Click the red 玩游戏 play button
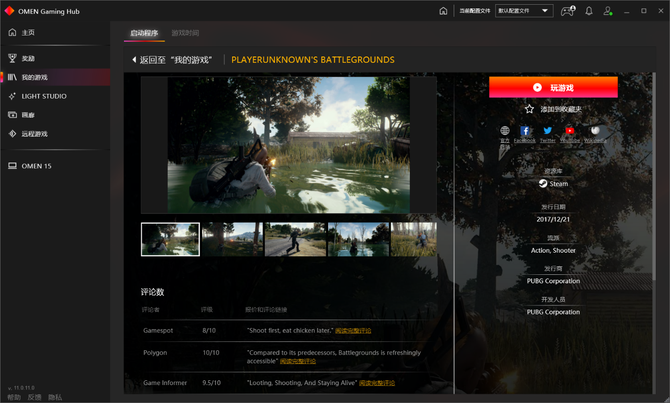This screenshot has width=670, height=403. 553,87
